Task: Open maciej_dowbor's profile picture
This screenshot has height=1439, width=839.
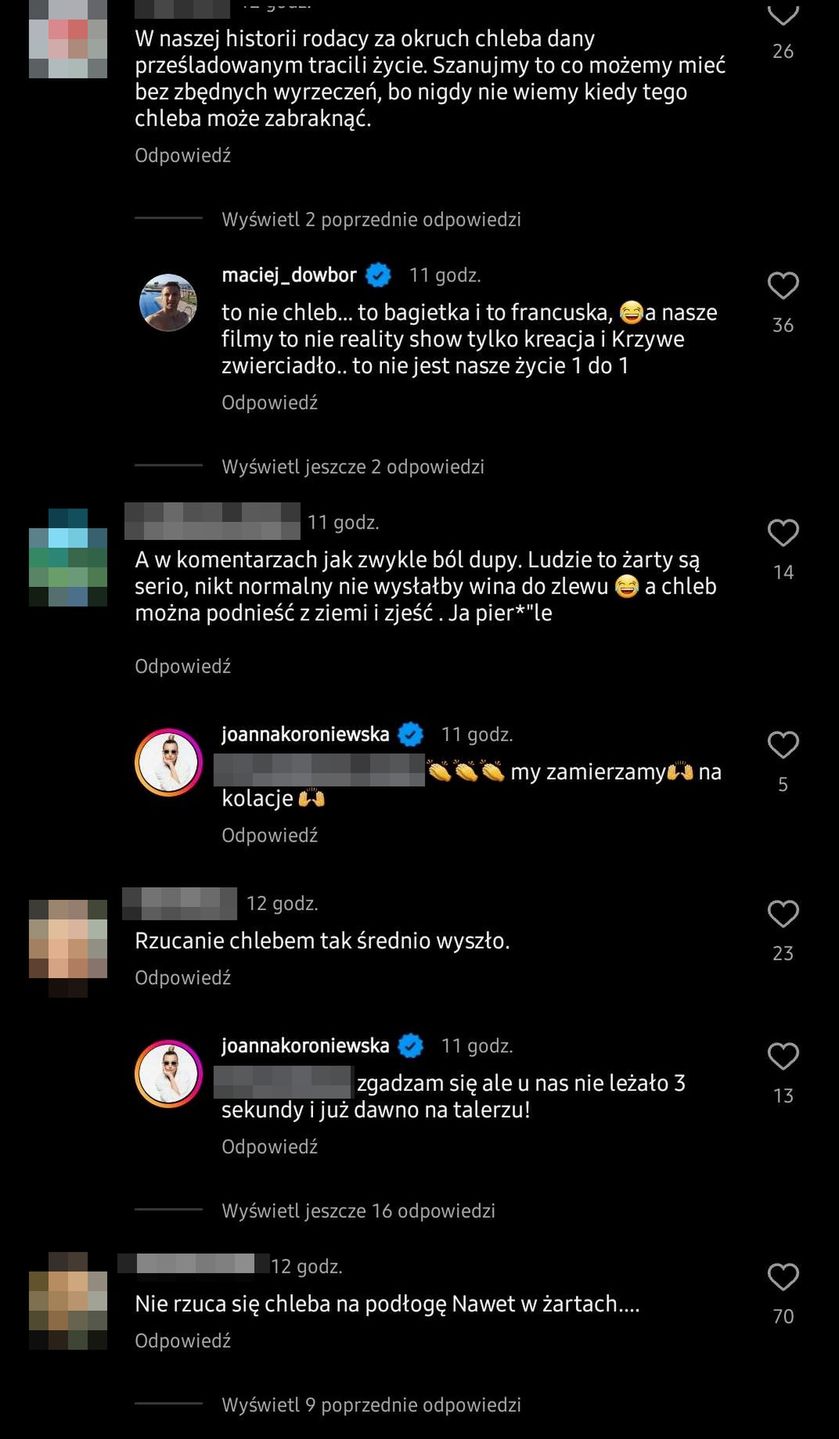Action: pos(168,302)
